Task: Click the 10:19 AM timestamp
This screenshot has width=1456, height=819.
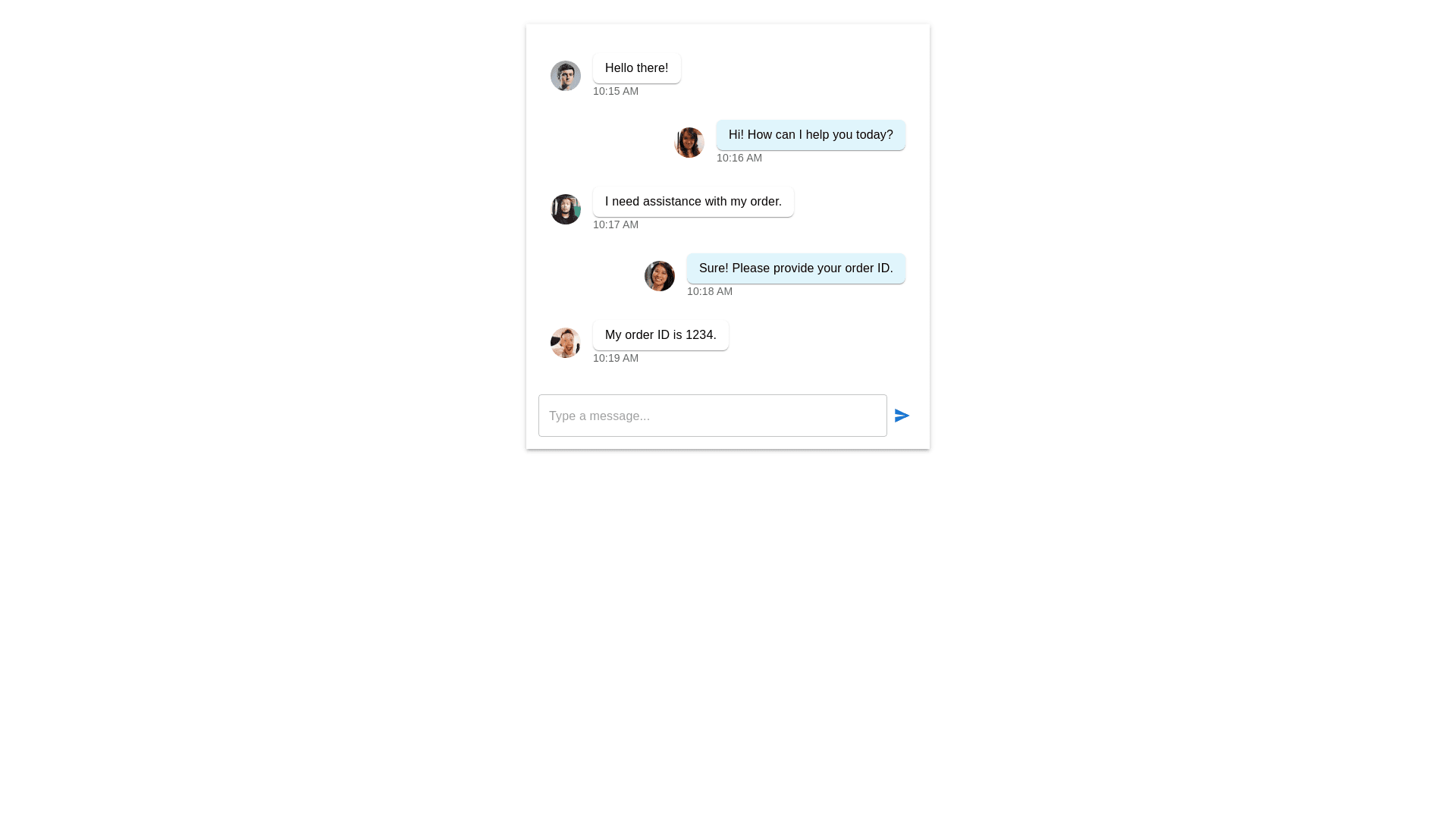Action: 616,358
